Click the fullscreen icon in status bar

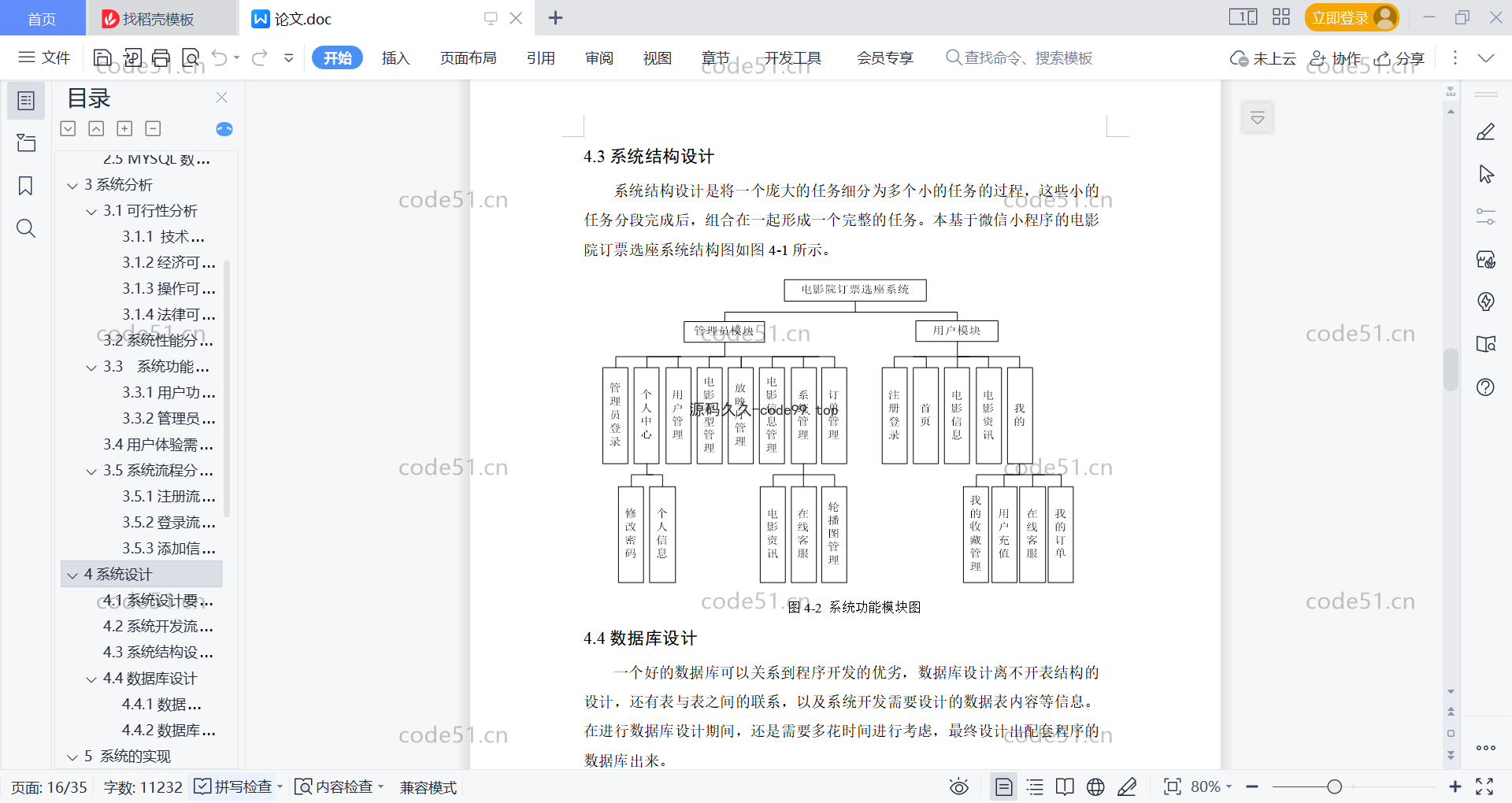(1484, 786)
